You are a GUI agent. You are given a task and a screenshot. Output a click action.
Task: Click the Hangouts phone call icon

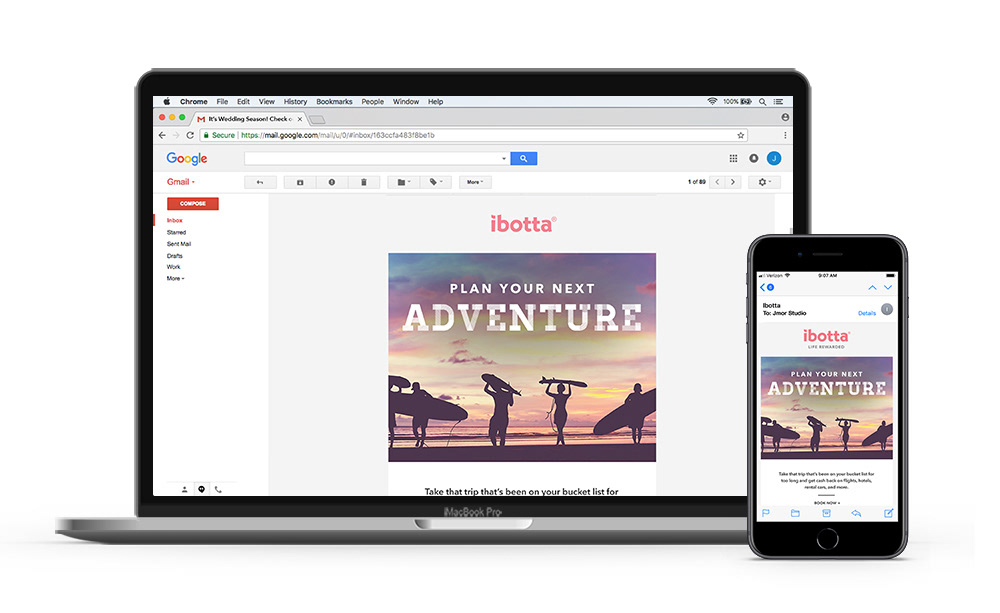tap(218, 489)
